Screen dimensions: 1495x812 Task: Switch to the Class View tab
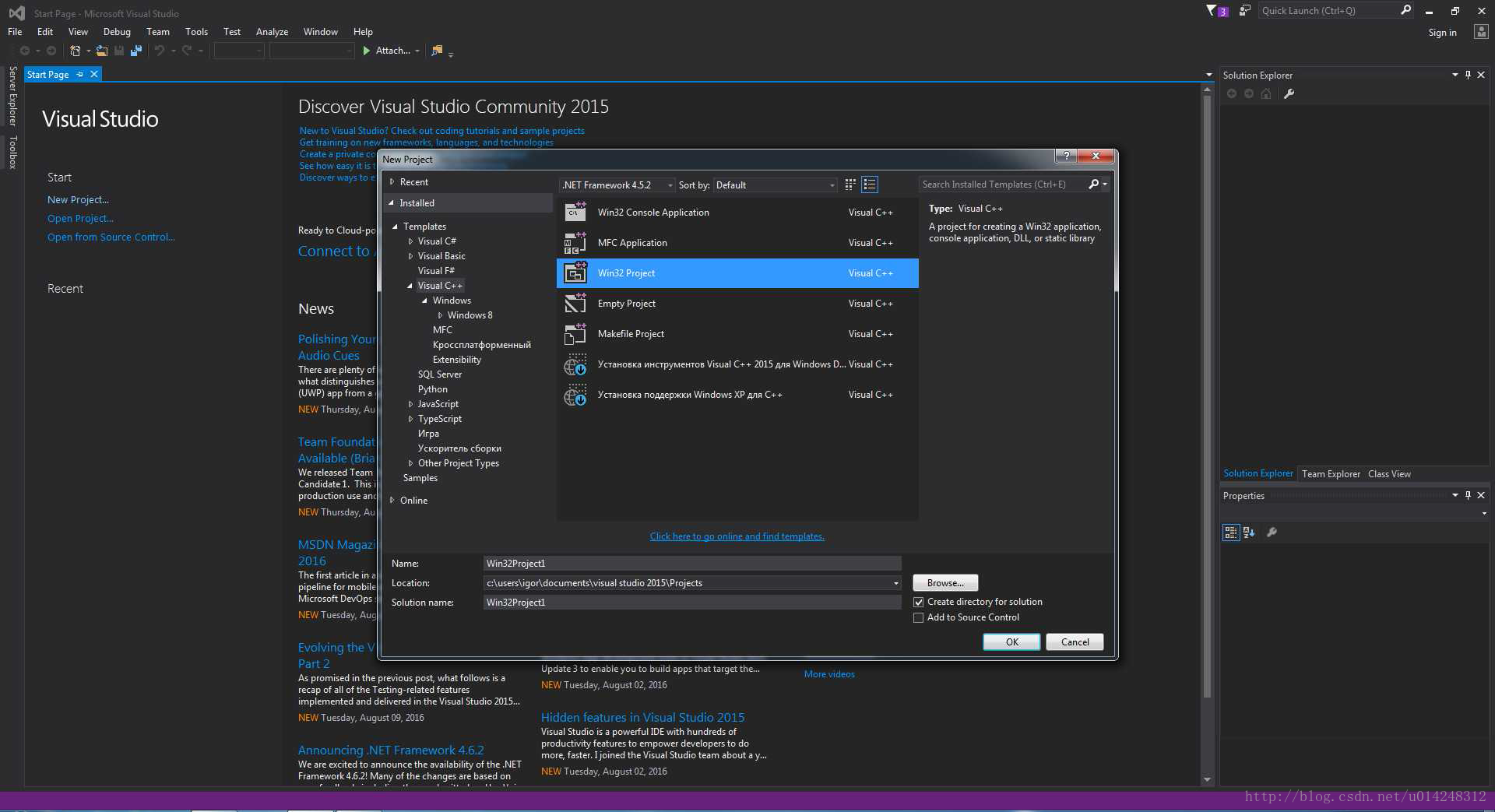click(x=1389, y=474)
